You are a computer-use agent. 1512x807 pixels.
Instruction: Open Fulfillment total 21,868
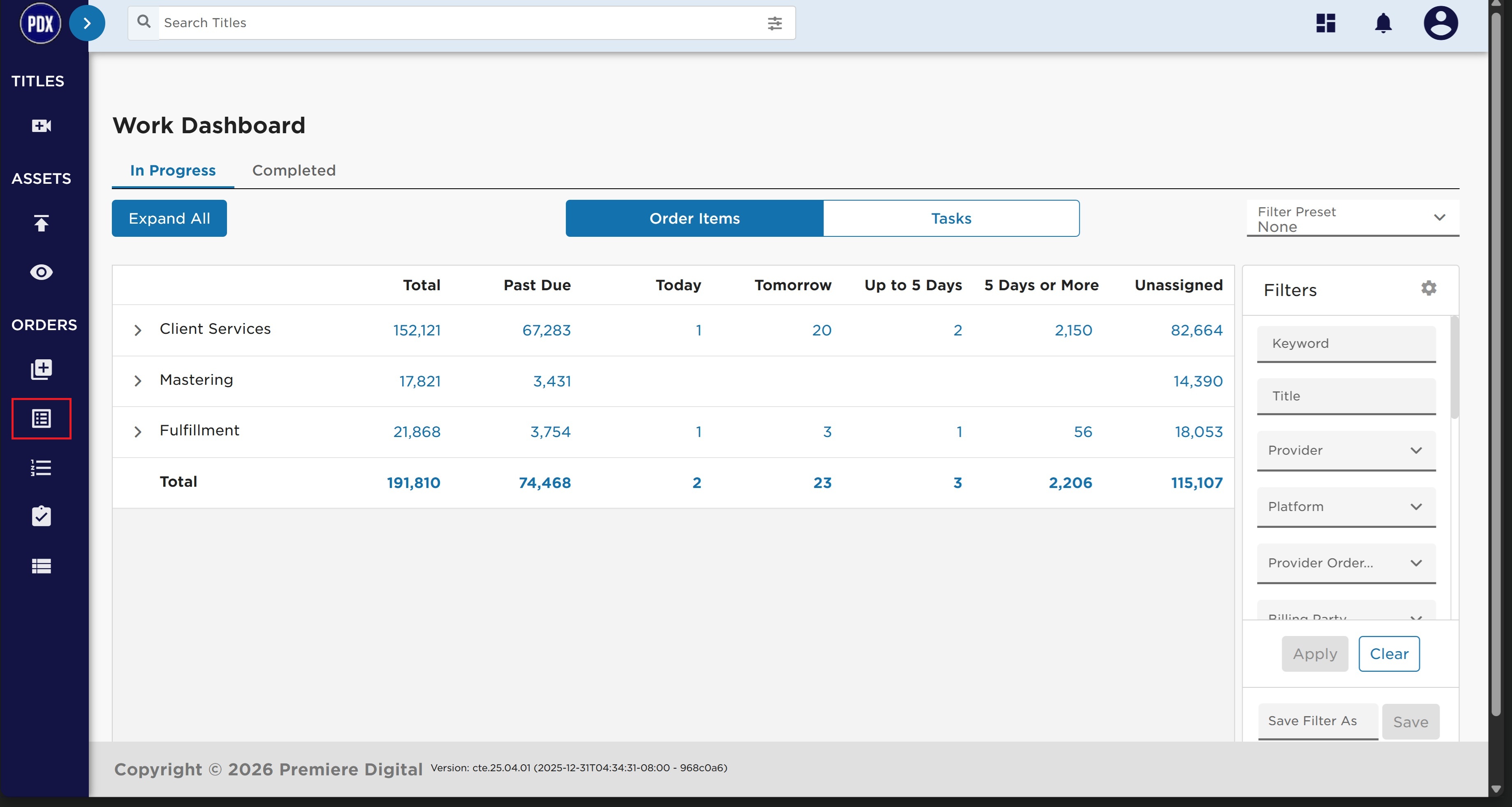(x=417, y=432)
